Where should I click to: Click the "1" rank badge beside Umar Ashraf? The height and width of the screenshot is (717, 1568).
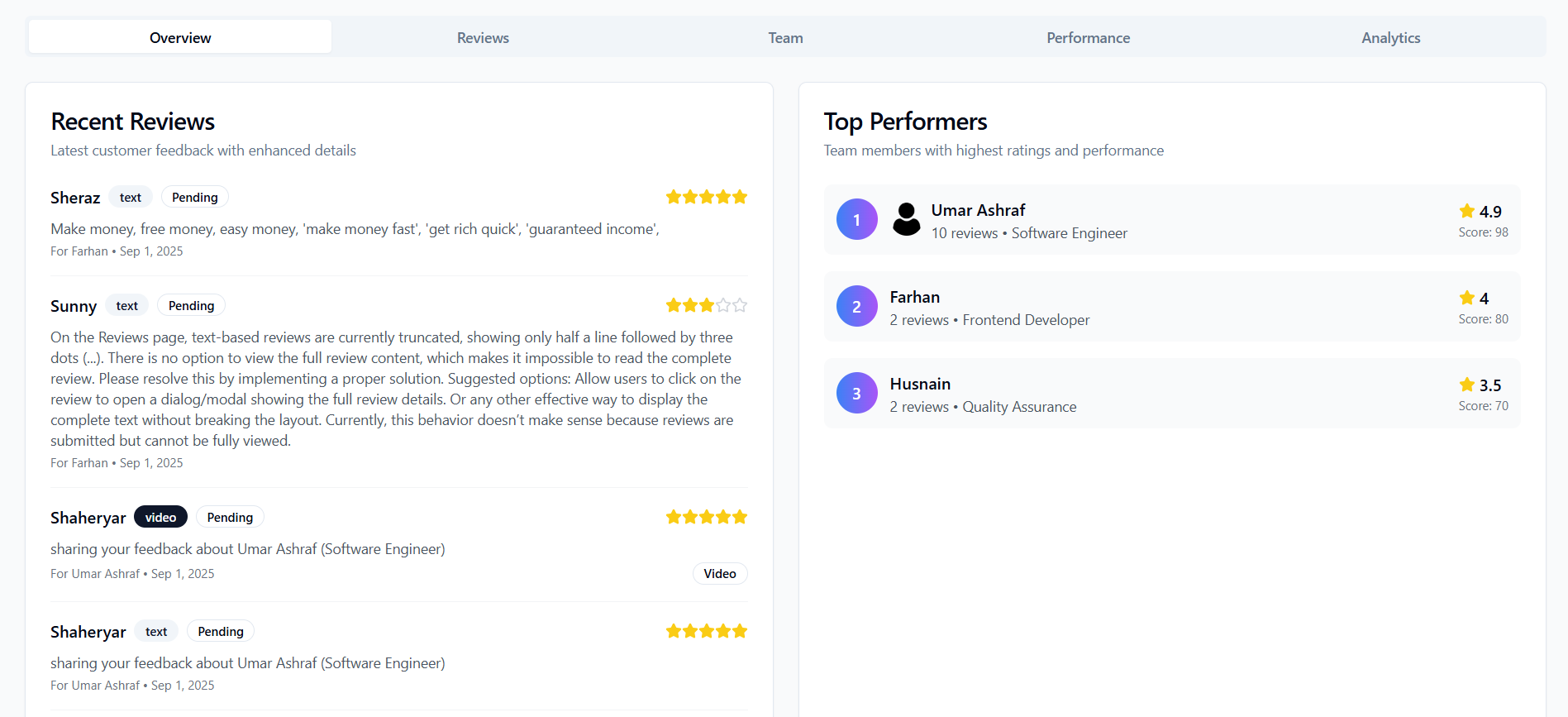point(856,219)
